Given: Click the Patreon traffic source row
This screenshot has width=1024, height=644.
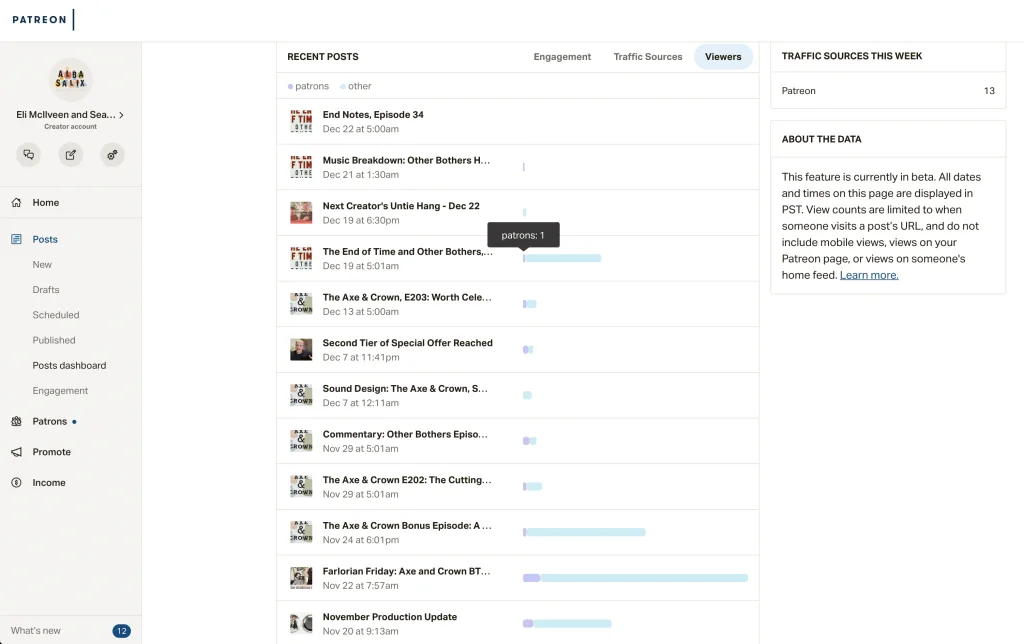Looking at the screenshot, I should tap(888, 91).
